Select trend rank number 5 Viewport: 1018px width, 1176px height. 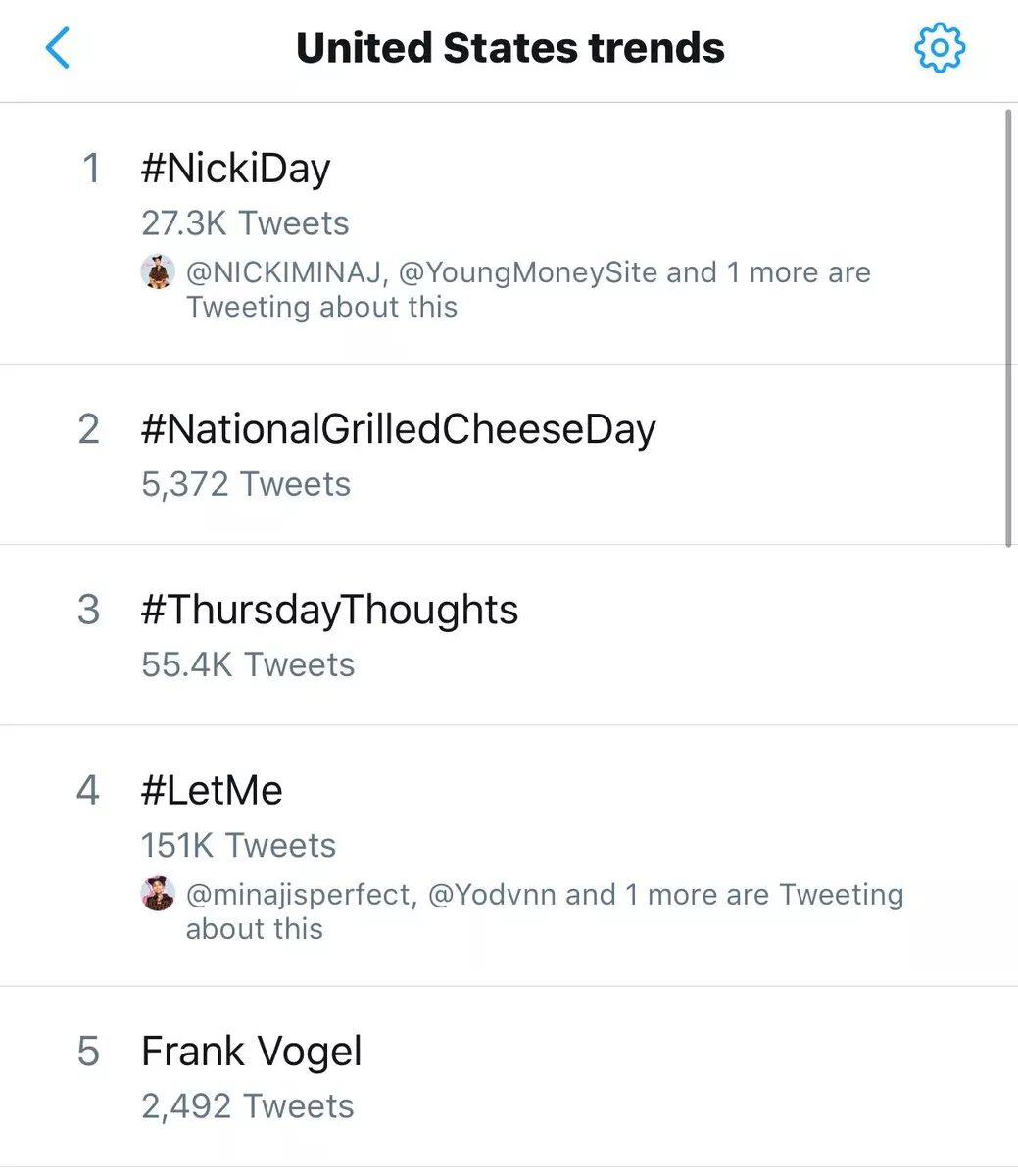(88, 1052)
